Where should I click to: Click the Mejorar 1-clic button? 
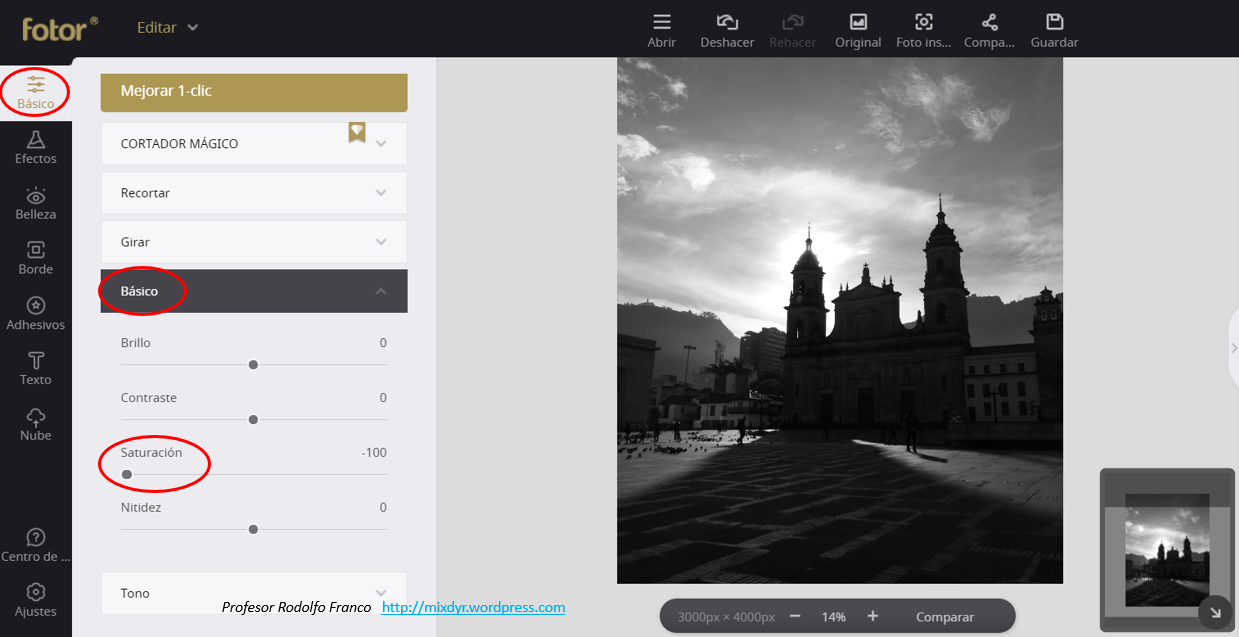254,91
